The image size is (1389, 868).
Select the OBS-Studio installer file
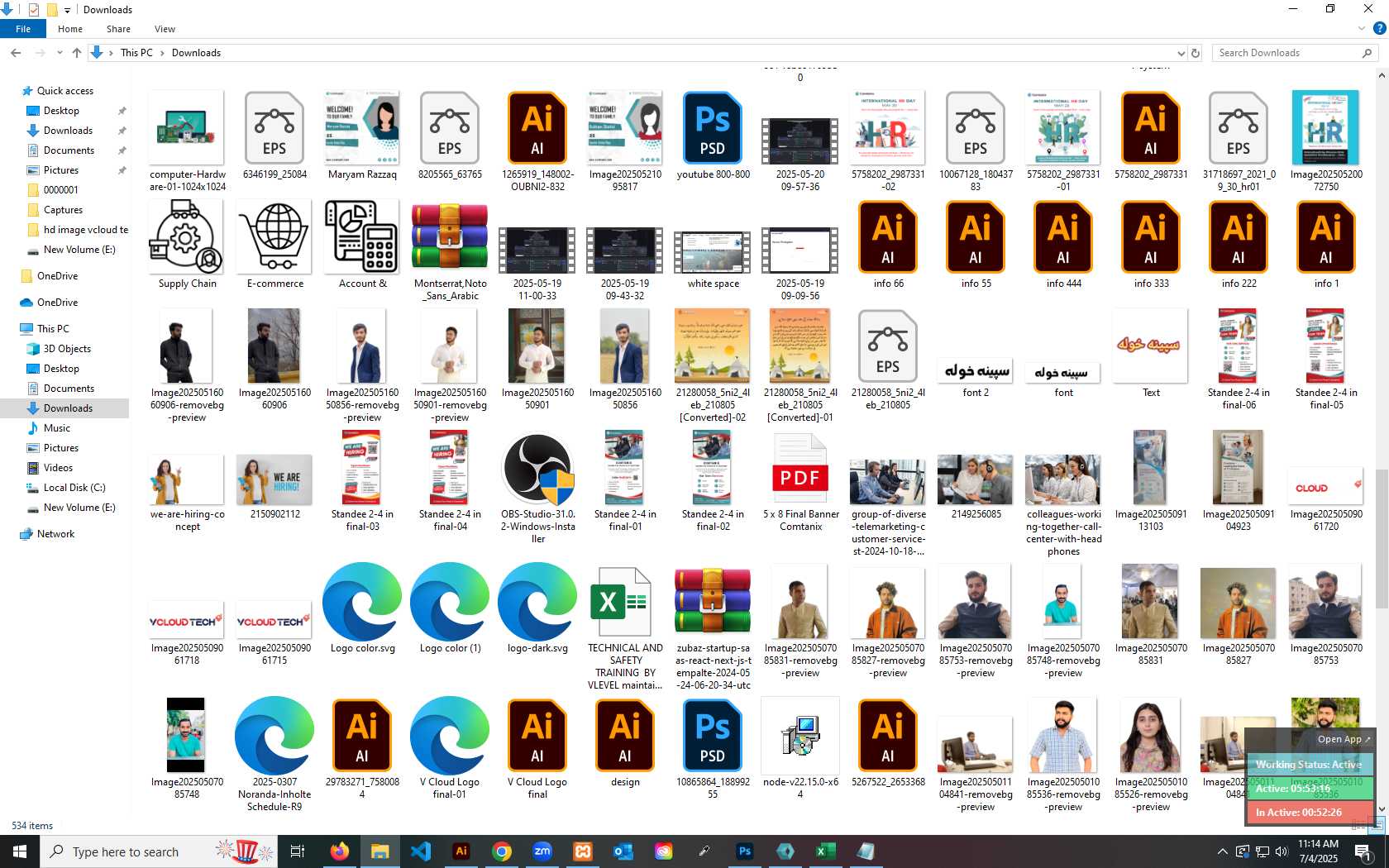coord(537,488)
